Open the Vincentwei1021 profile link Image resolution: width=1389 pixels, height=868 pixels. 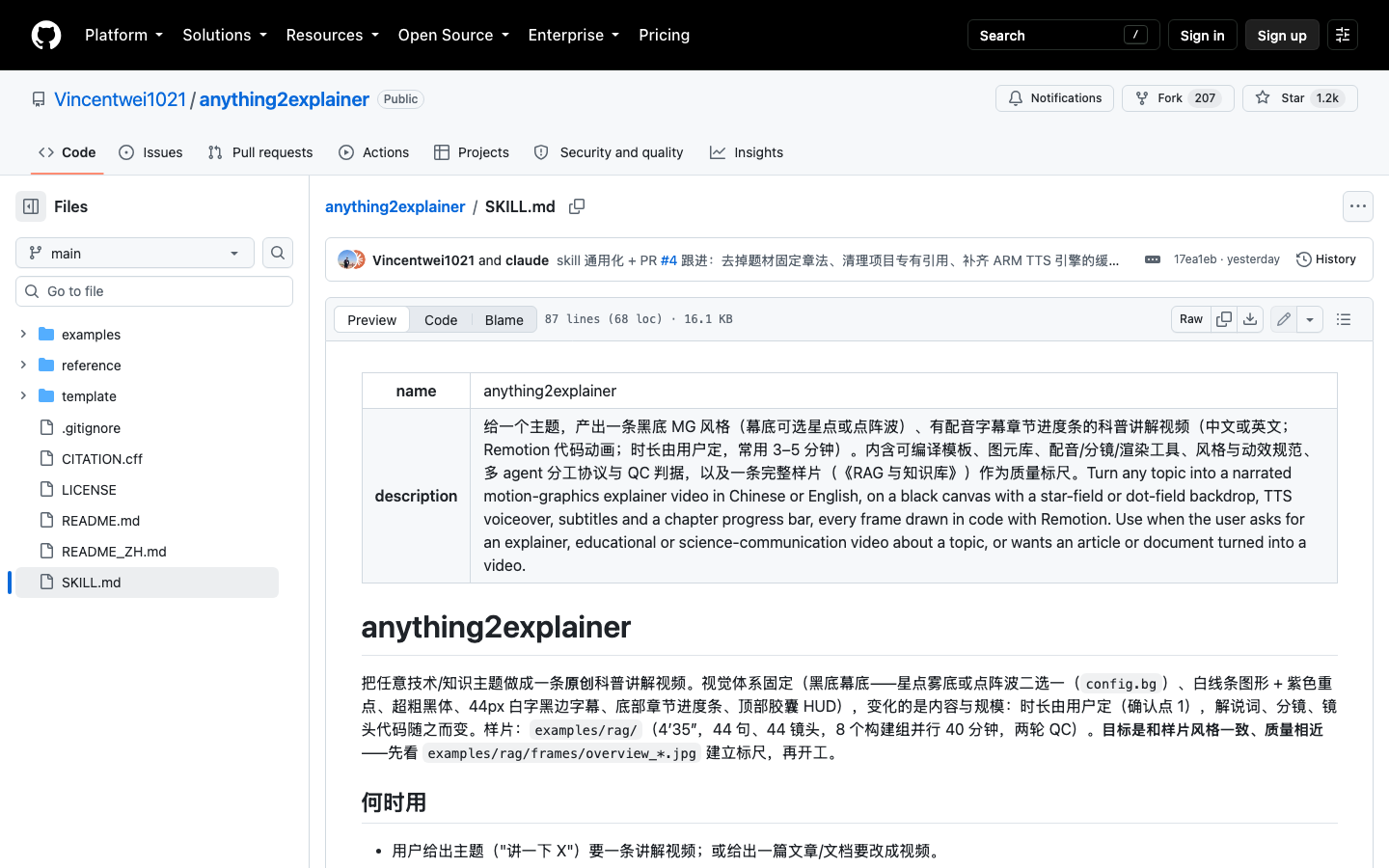click(120, 99)
